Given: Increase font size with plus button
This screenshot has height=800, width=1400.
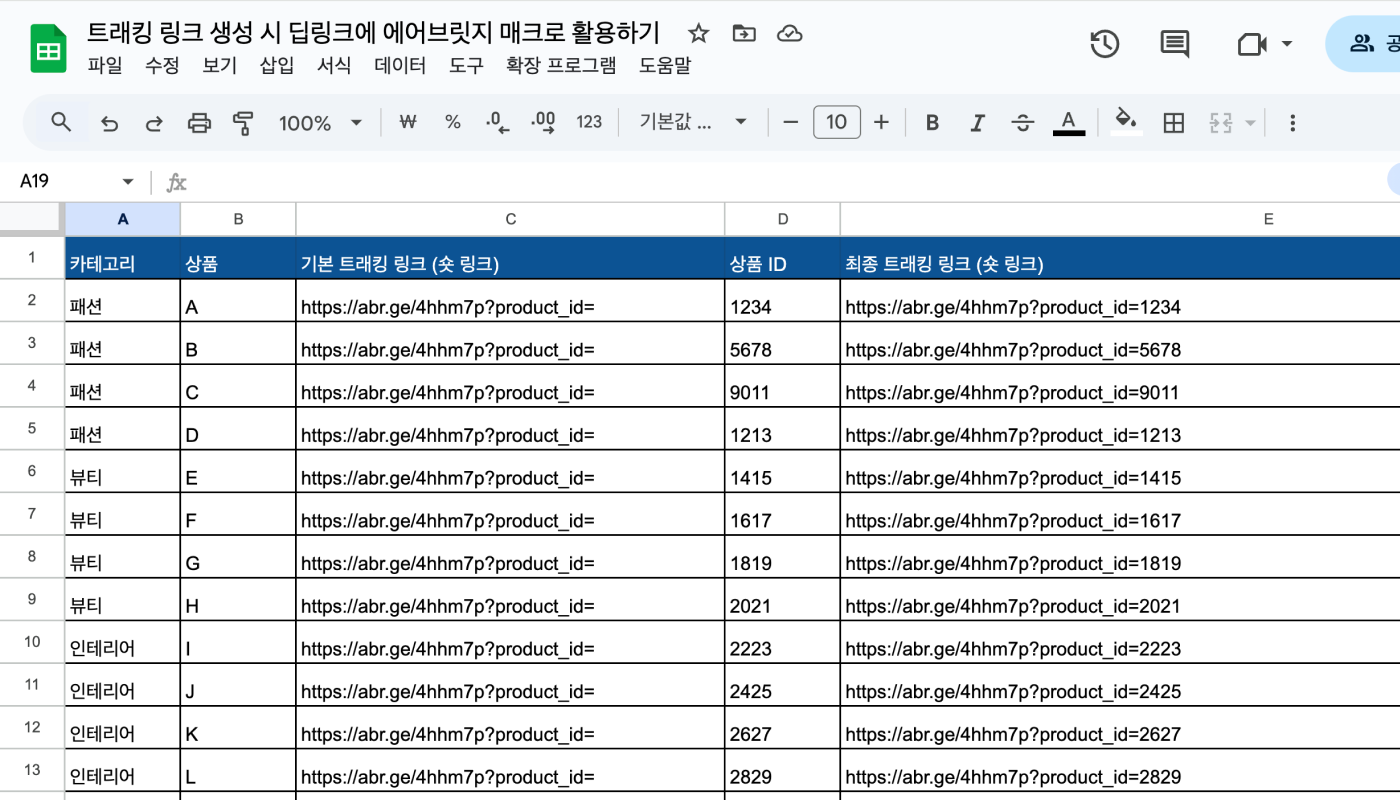Looking at the screenshot, I should coord(881,123).
